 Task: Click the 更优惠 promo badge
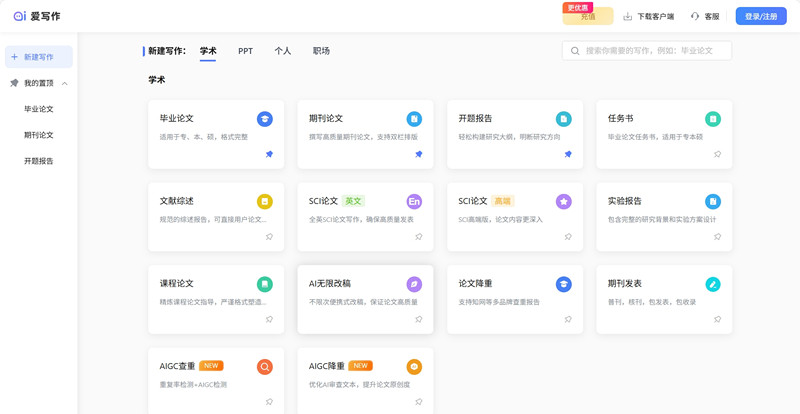point(578,7)
